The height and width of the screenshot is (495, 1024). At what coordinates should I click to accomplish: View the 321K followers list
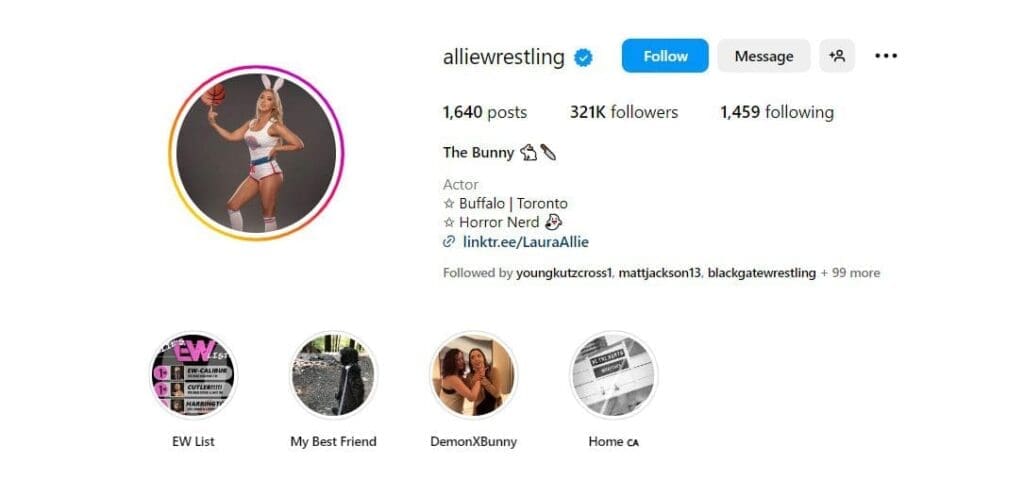(623, 112)
